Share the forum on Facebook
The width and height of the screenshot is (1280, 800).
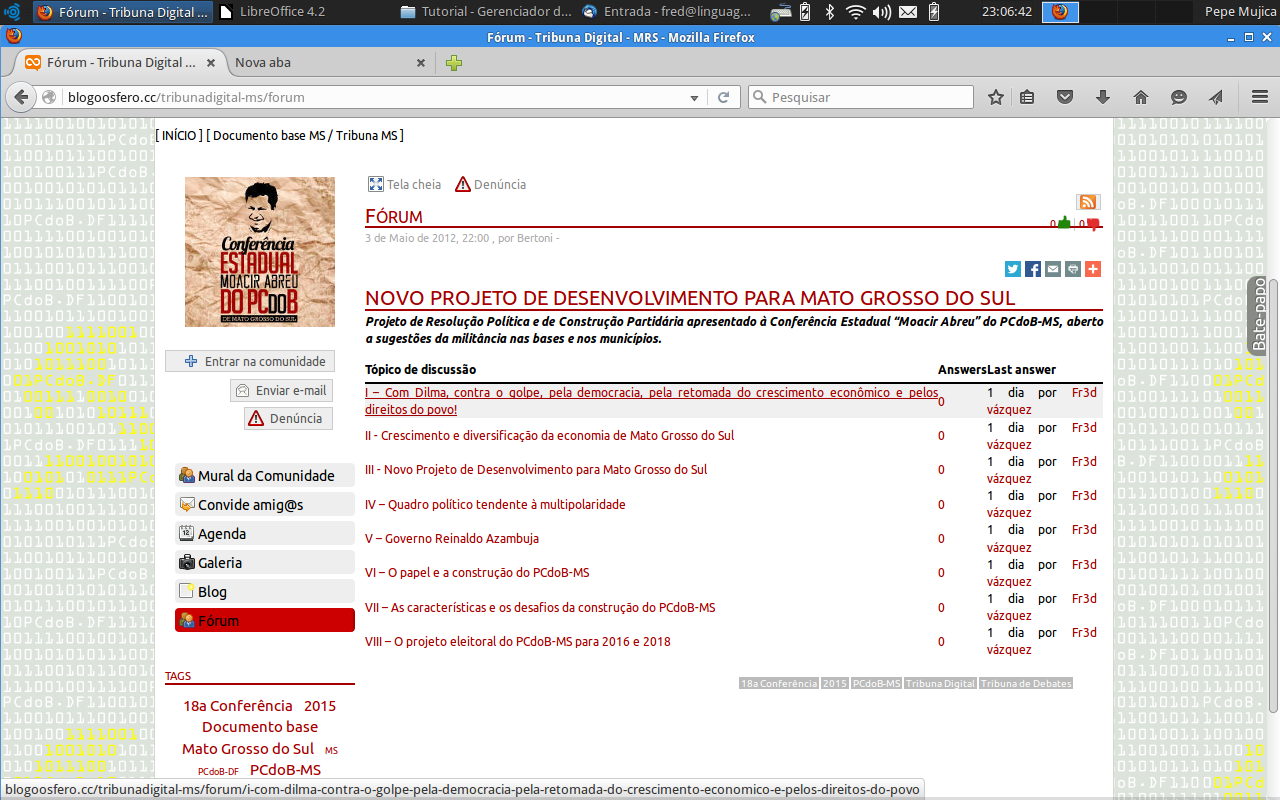coord(1033,268)
